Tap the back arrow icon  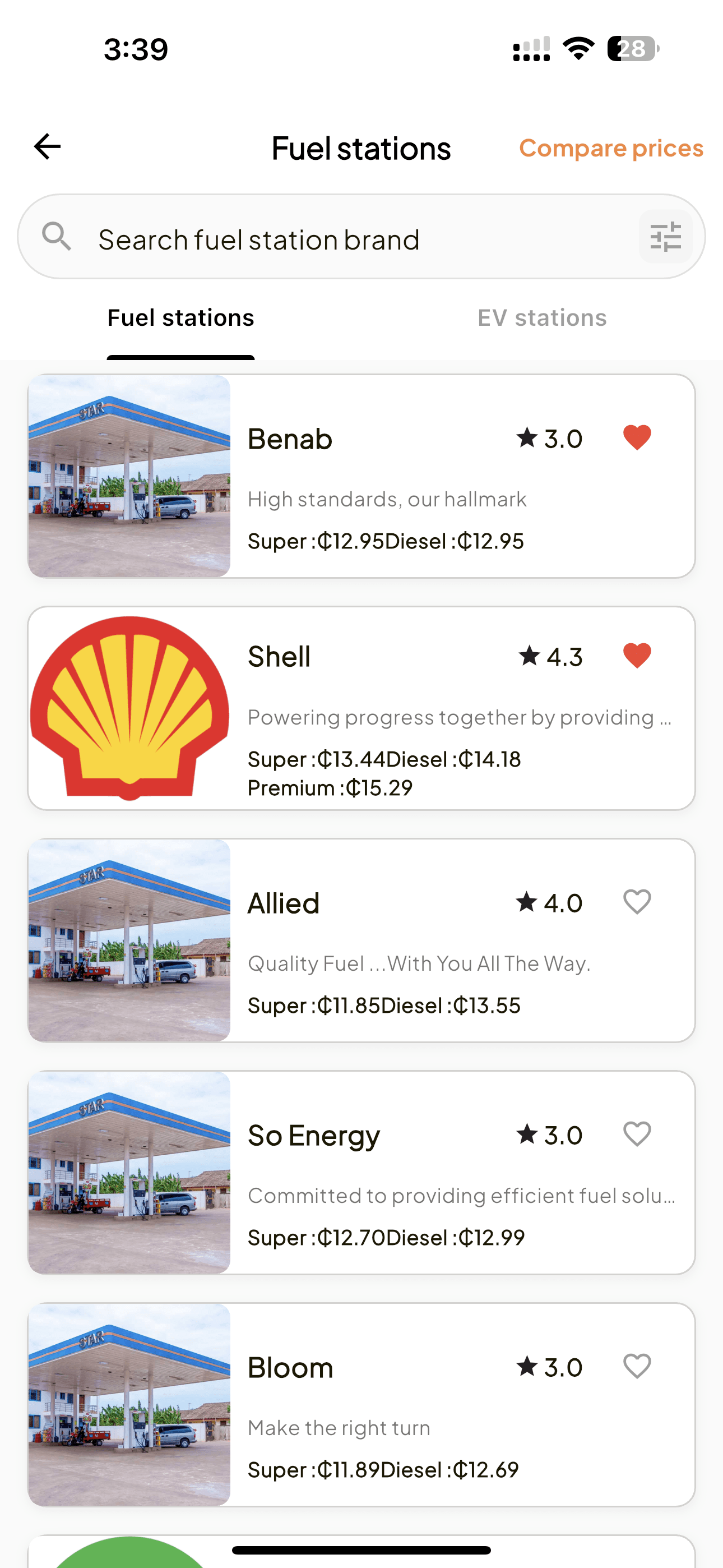coord(47,147)
